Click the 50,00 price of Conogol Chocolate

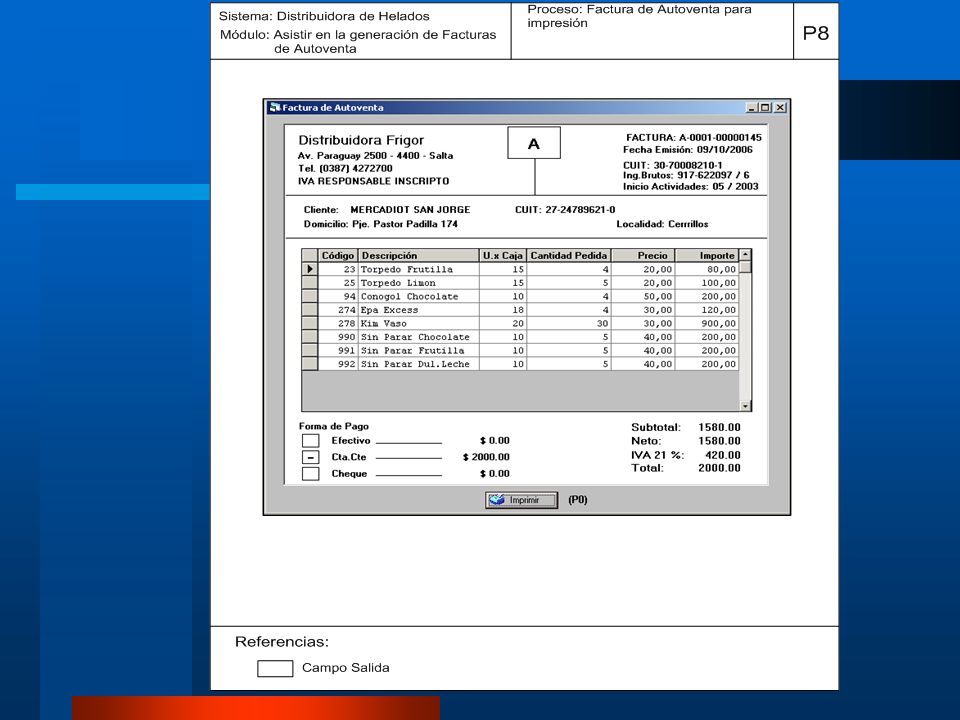pos(643,296)
